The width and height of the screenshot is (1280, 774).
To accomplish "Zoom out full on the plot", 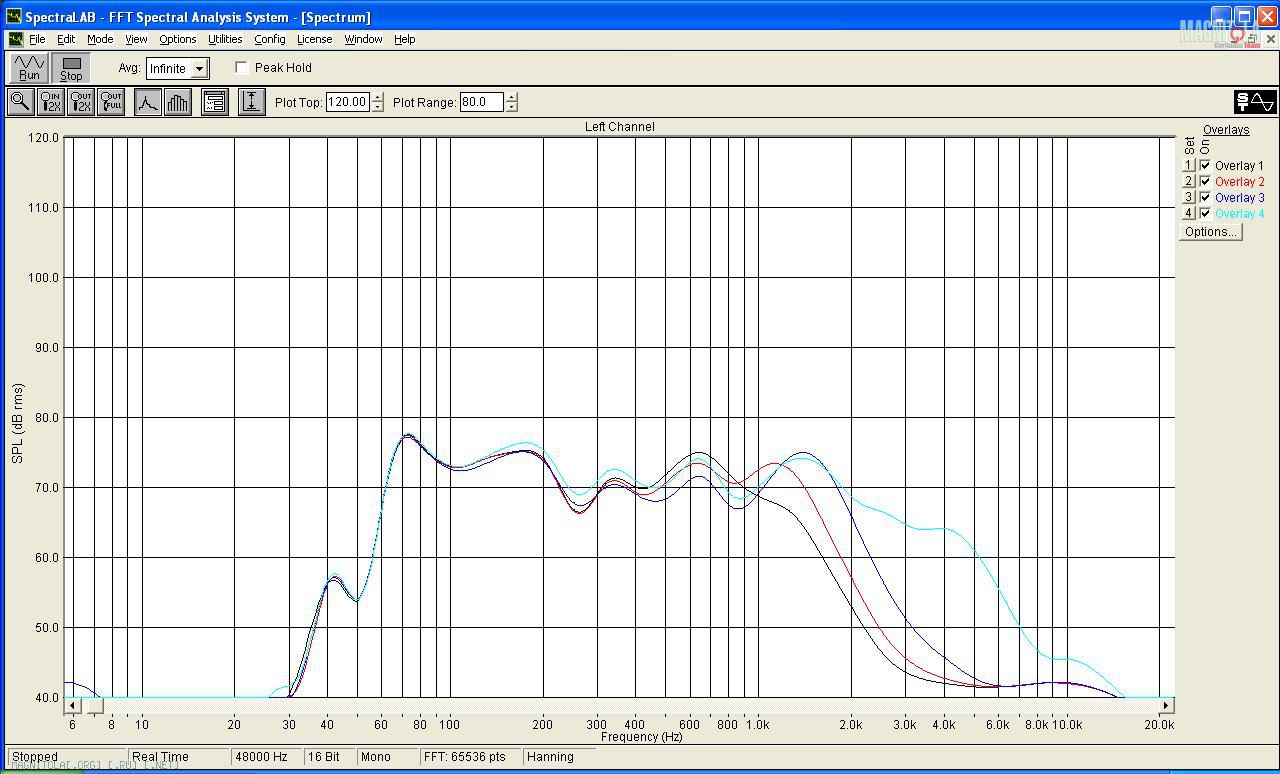I will [x=111, y=102].
